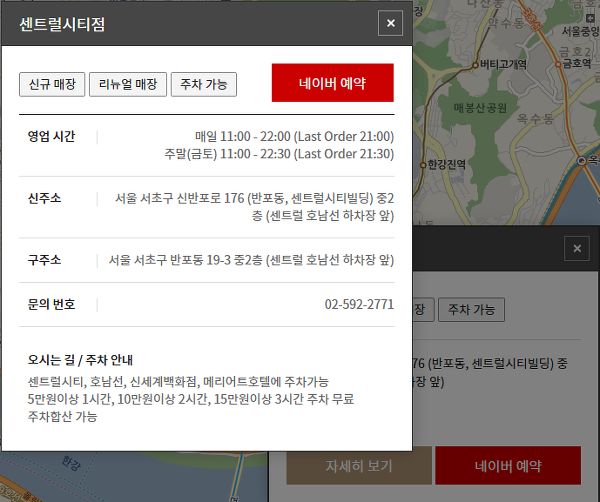600x502 pixels.
Task: Click the 옥수동 label on map
Action: tap(535, 119)
